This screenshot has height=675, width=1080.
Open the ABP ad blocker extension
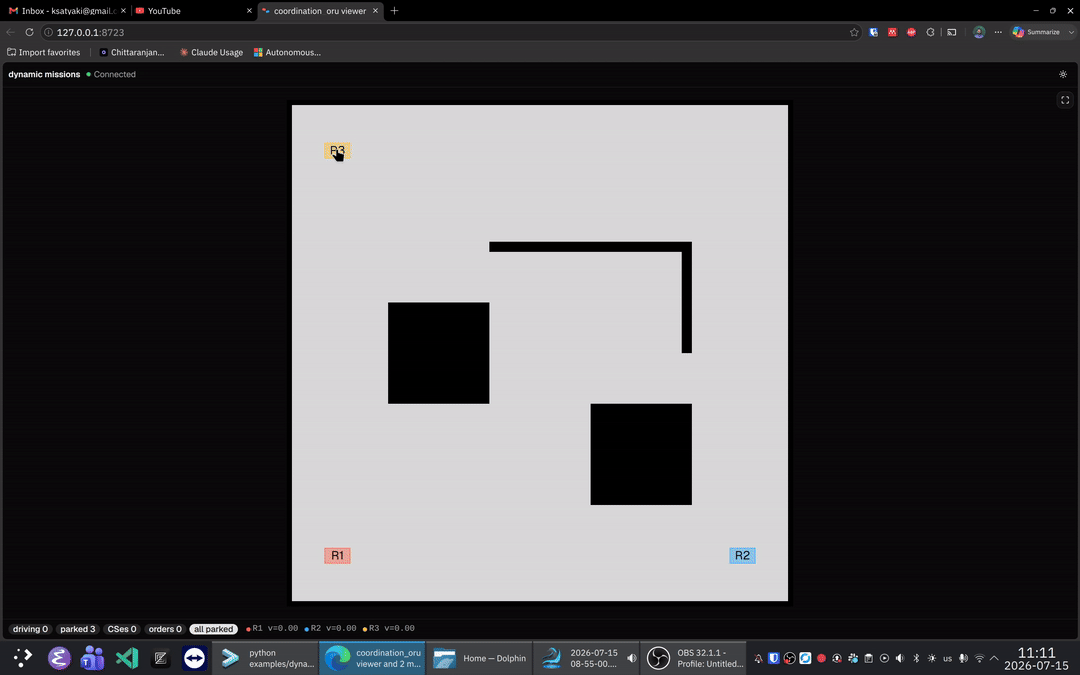(911, 32)
